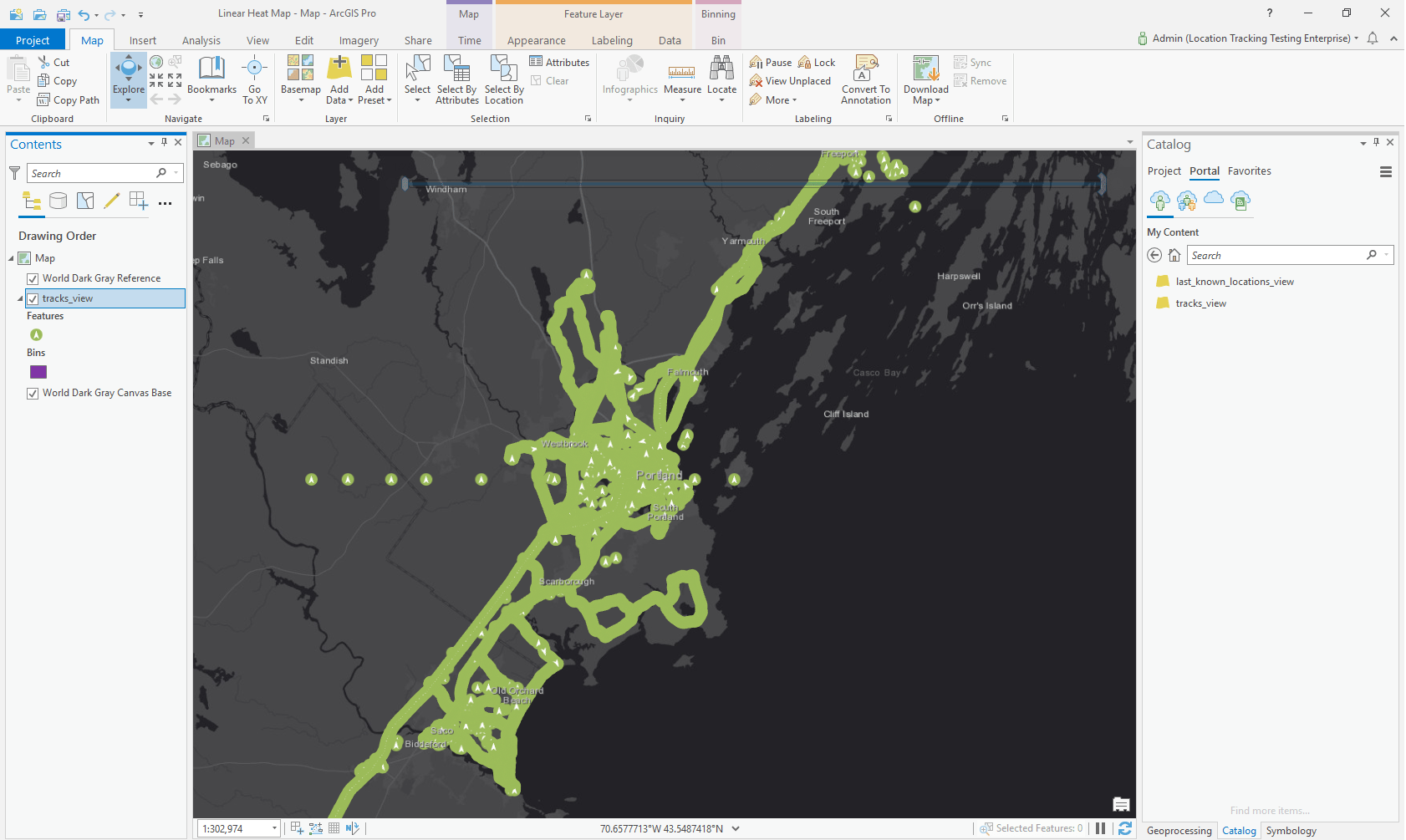
Task: Switch Contents to List By Data Source view
Action: tap(58, 201)
